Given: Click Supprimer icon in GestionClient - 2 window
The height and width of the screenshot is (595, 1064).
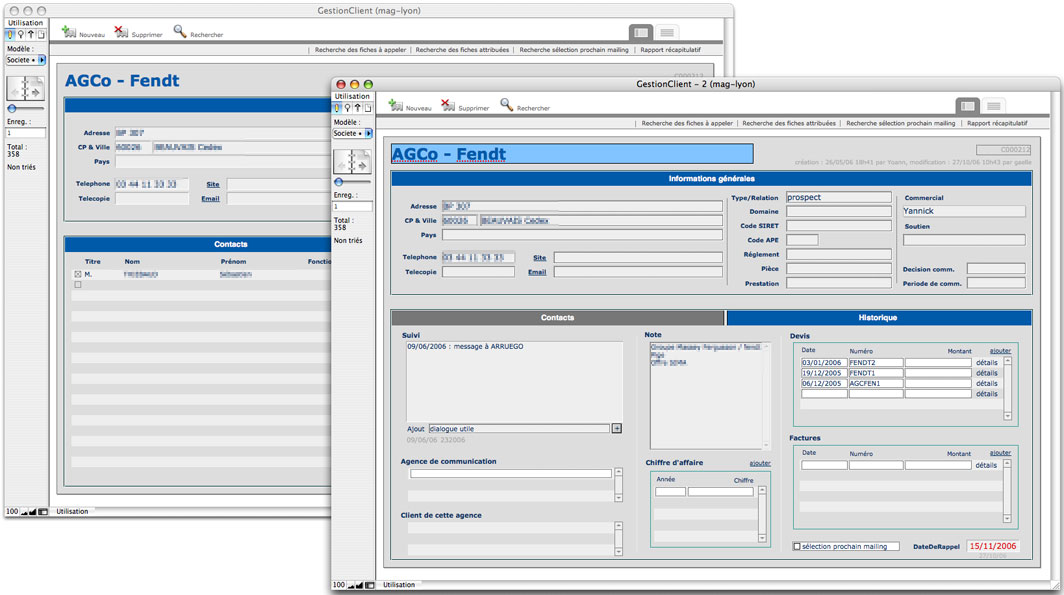Looking at the screenshot, I should point(448,105).
